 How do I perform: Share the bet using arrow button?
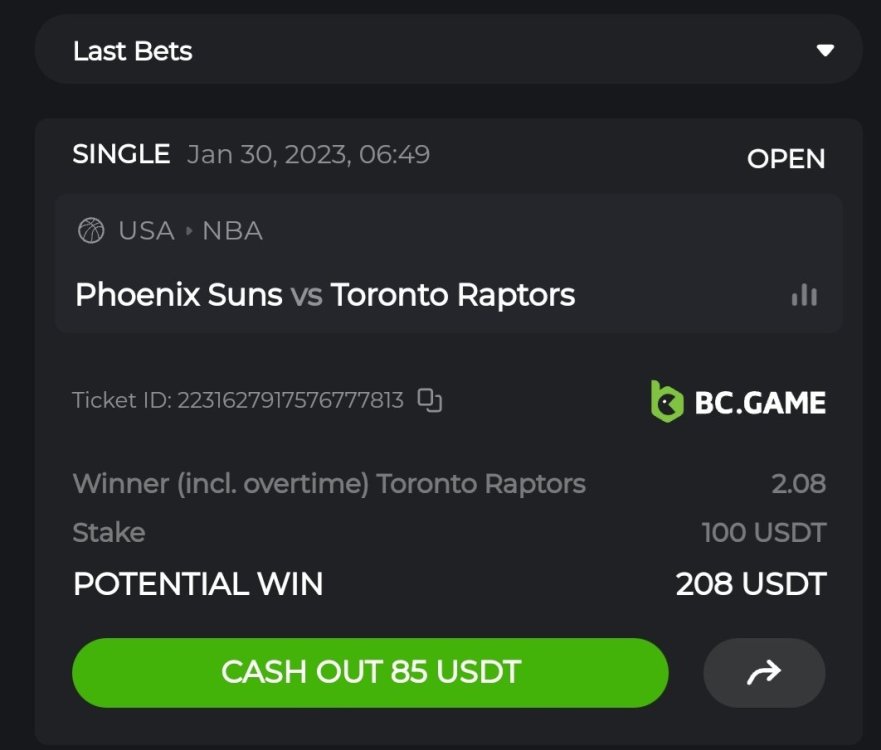[764, 673]
